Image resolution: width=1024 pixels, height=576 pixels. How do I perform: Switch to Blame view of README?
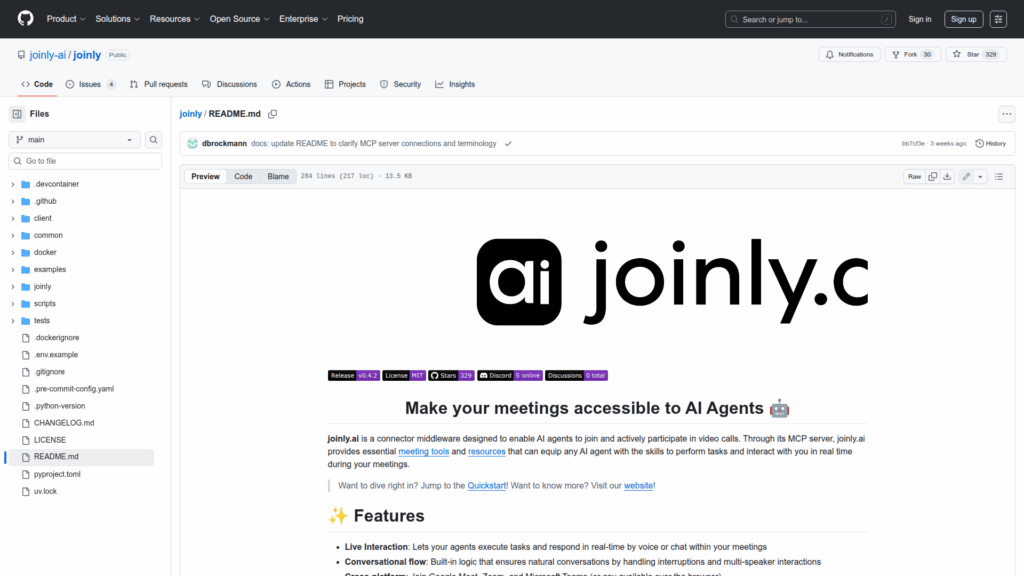[x=278, y=176]
